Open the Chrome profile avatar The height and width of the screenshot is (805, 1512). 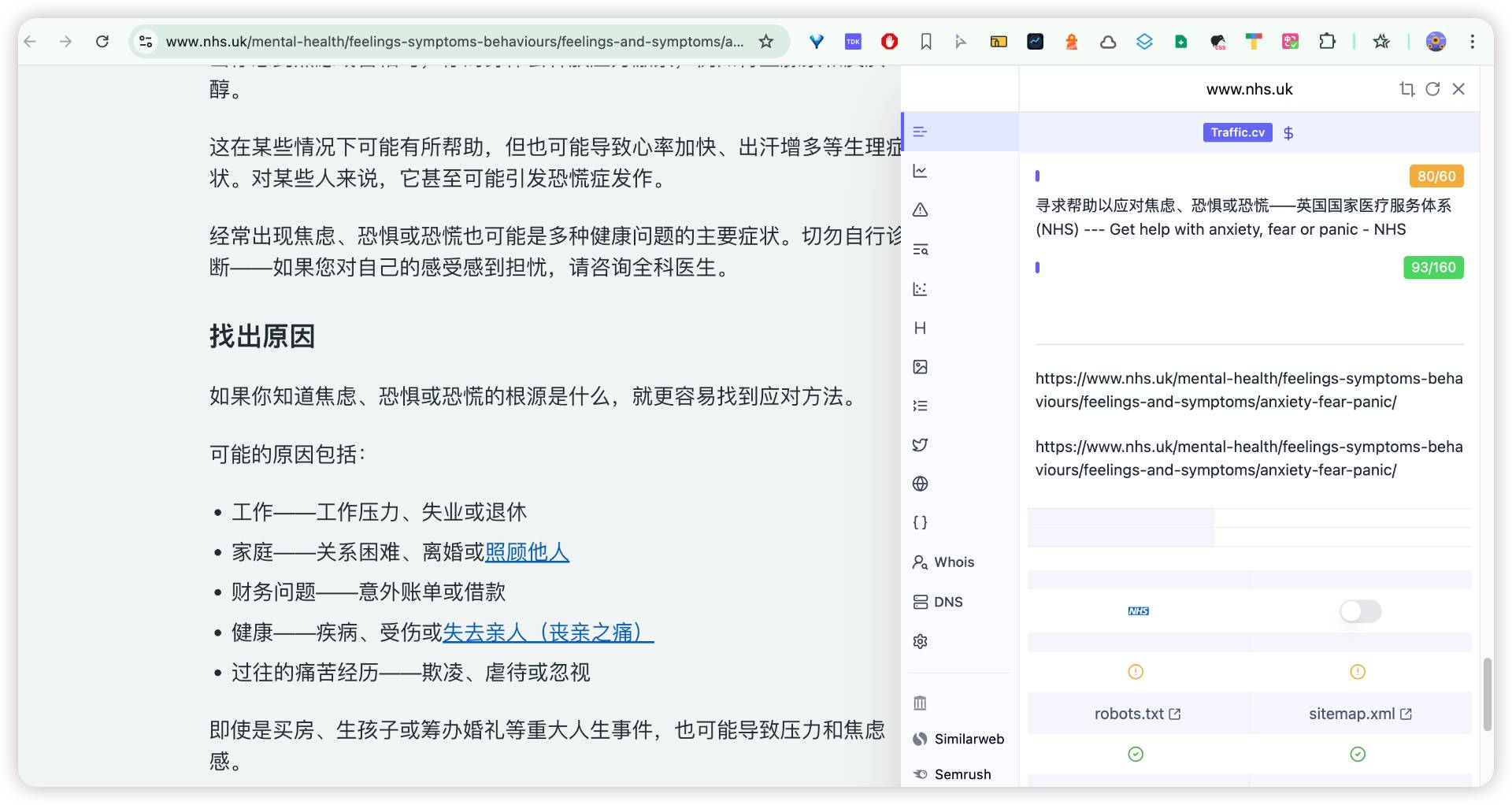(1436, 42)
